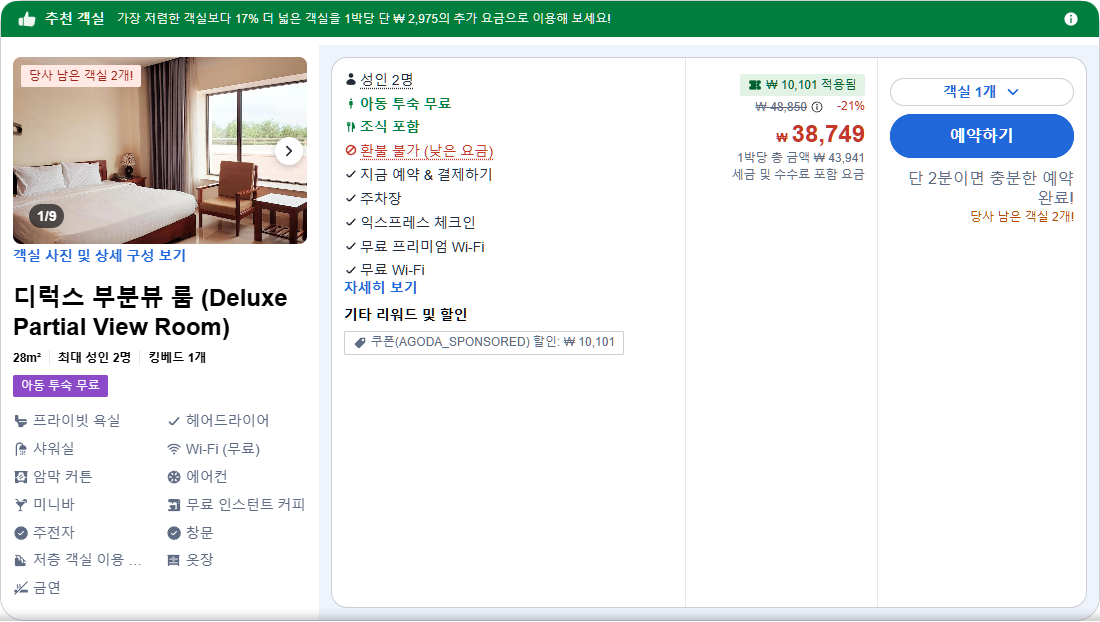Click the 당사 남은 객실 2개! photo label

[x=81, y=76]
